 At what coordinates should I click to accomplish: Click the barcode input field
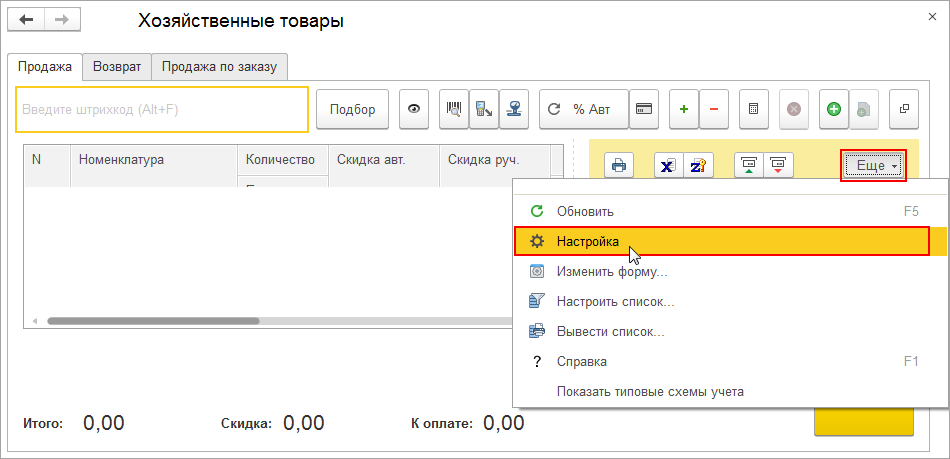click(x=162, y=109)
